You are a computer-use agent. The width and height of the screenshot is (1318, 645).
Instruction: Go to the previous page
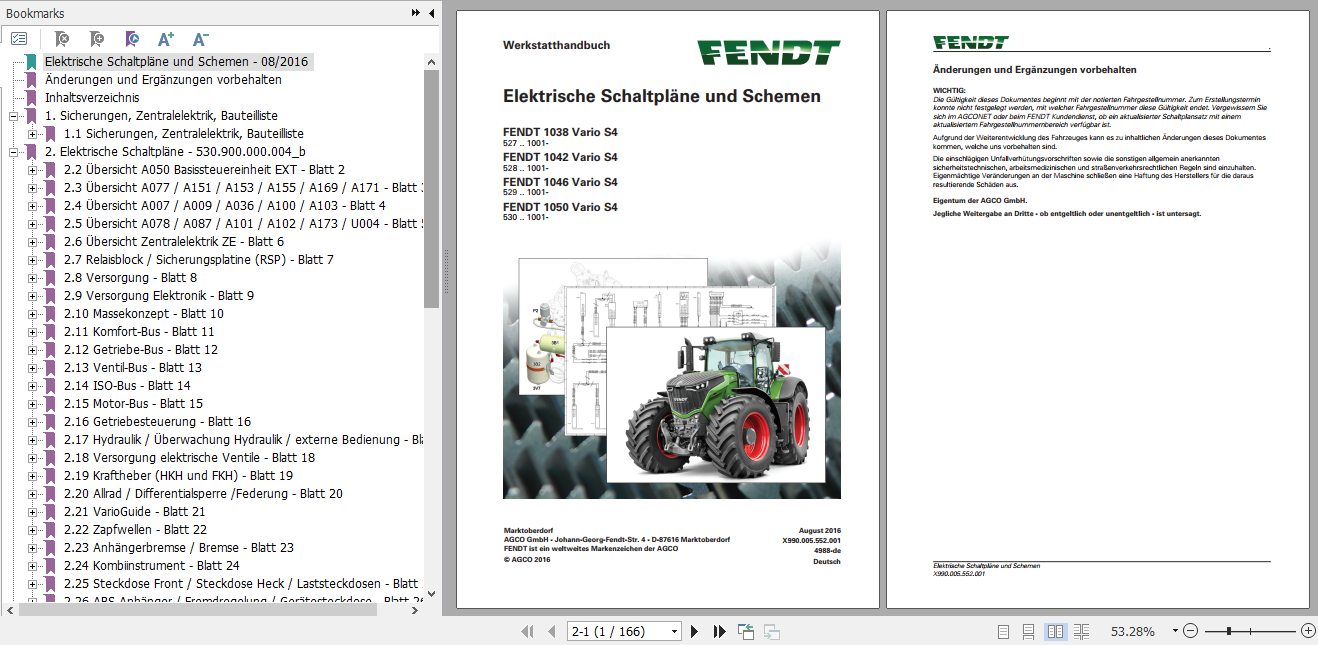point(551,631)
